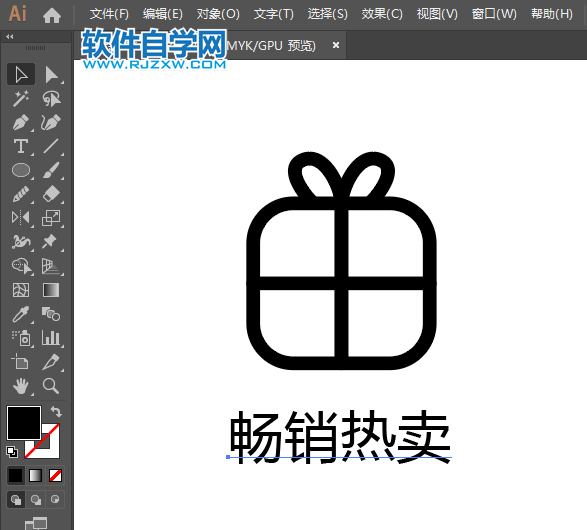Select the Slice tool
The width and height of the screenshot is (587, 530).
click(51, 362)
